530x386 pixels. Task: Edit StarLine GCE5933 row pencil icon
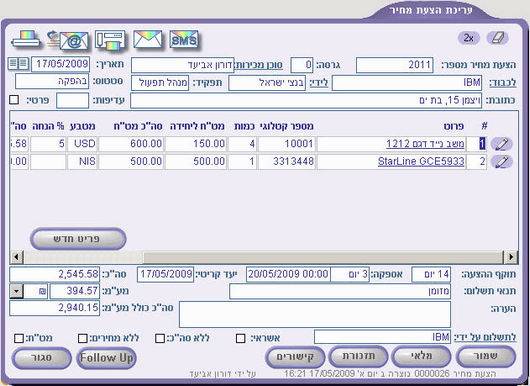(502, 162)
